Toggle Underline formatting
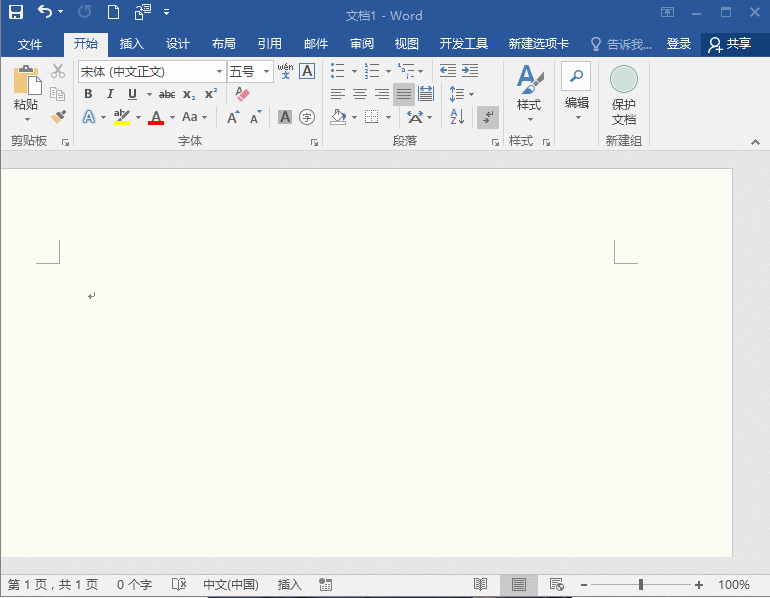770x598 pixels. [132, 94]
